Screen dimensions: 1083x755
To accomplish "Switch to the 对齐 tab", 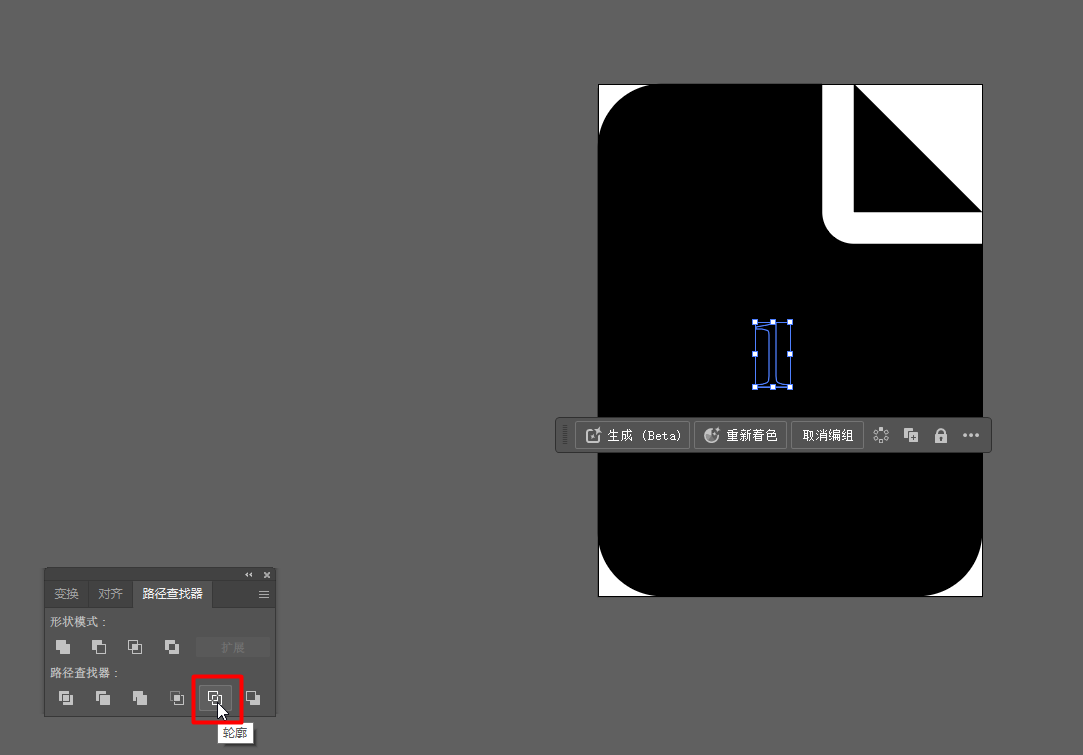I will coord(110,594).
